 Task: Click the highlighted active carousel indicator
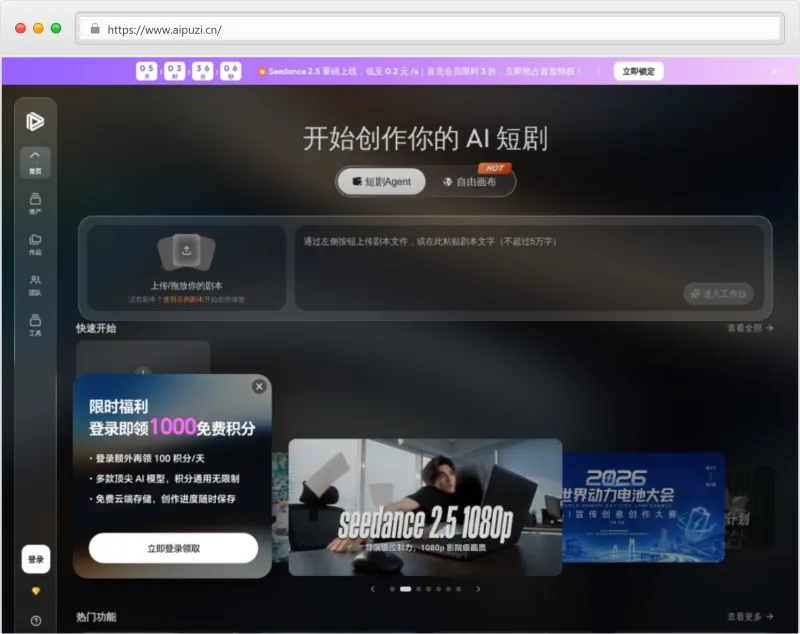point(406,589)
